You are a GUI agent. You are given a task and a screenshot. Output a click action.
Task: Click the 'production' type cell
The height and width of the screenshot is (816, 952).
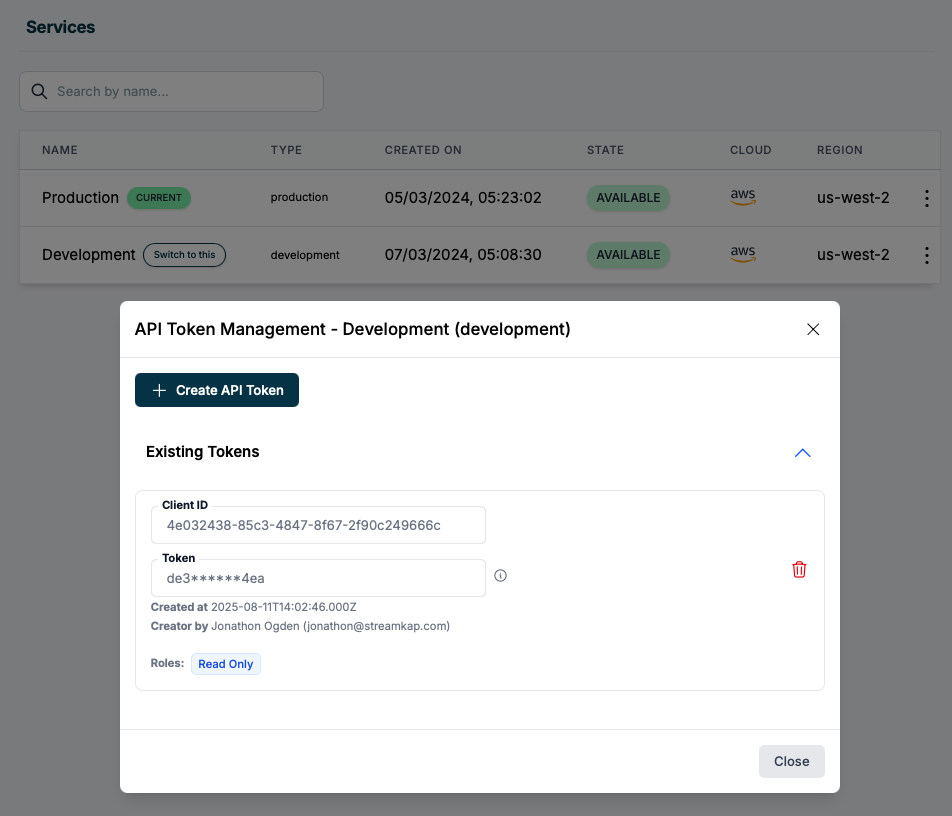tap(299, 197)
